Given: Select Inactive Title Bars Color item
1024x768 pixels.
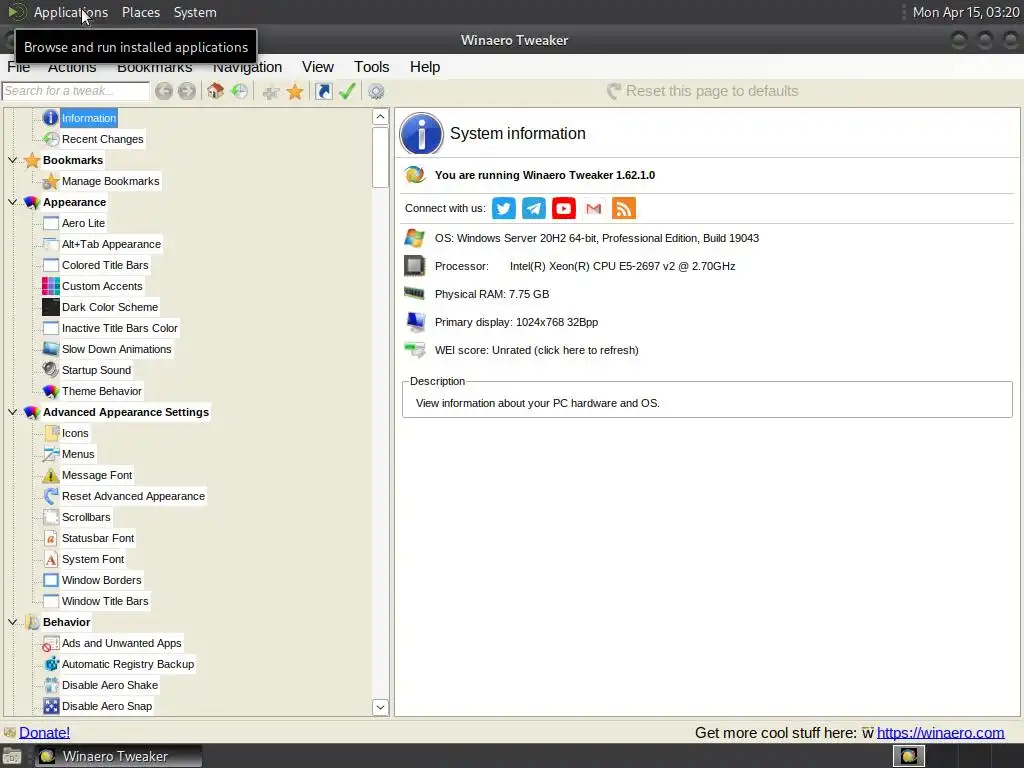Looking at the screenshot, I should (120, 328).
